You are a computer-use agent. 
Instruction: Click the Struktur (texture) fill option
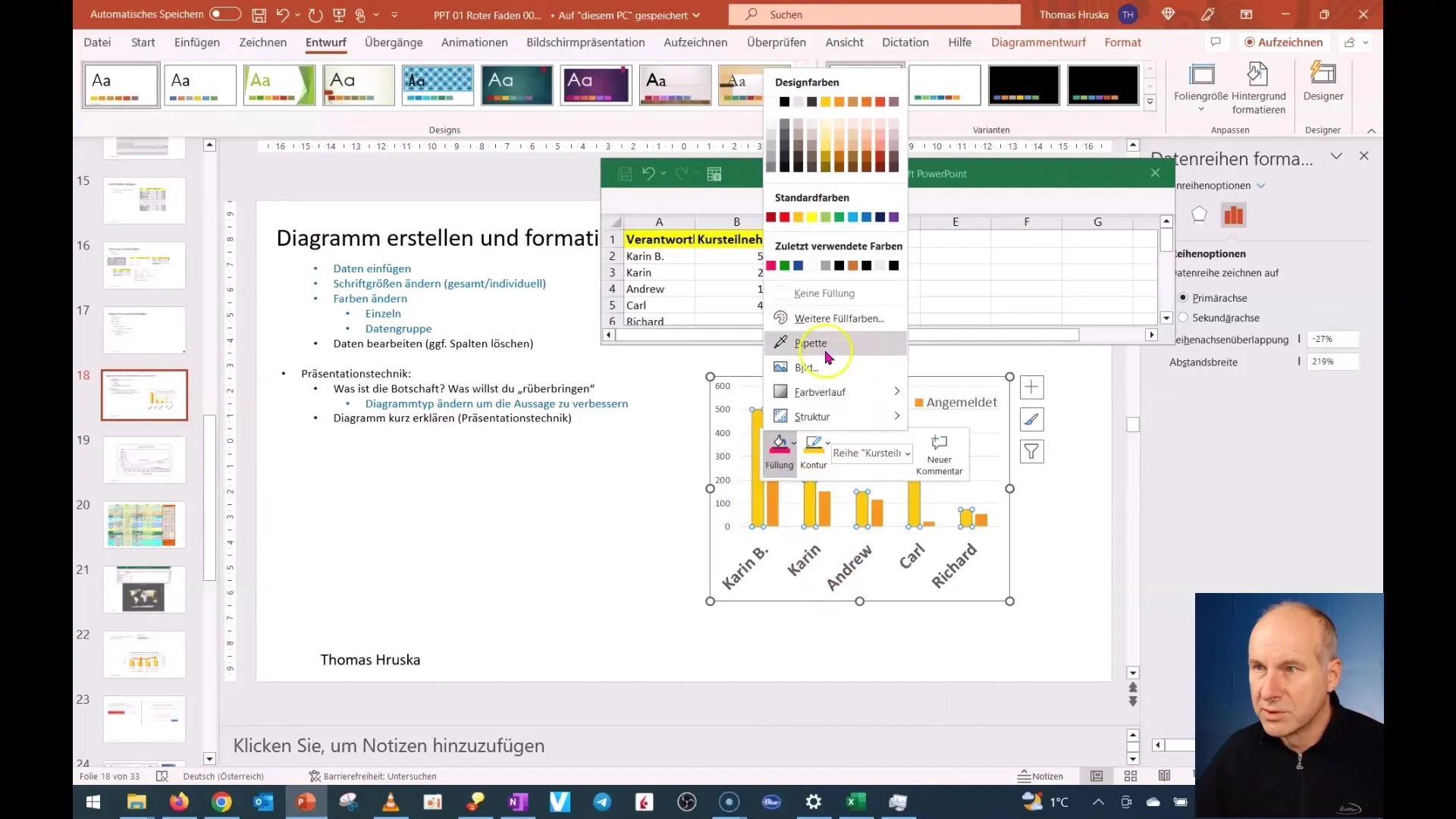pos(812,416)
